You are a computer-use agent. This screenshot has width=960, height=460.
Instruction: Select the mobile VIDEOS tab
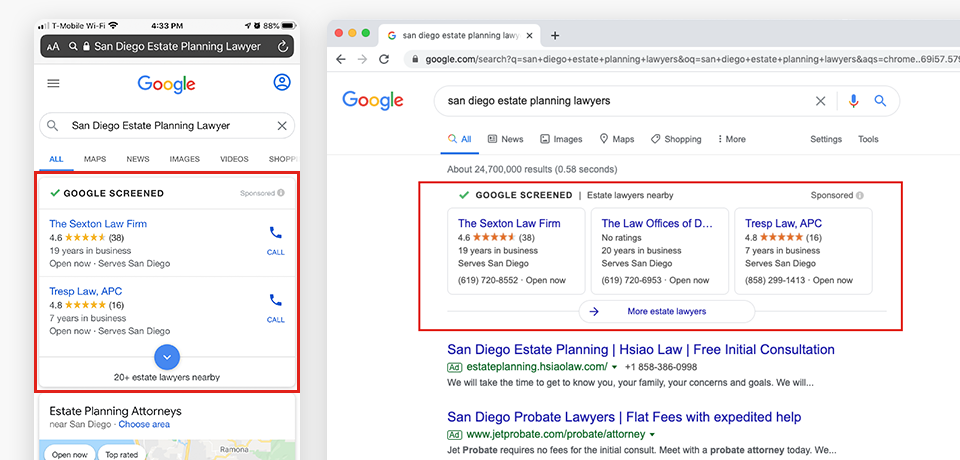(x=234, y=159)
